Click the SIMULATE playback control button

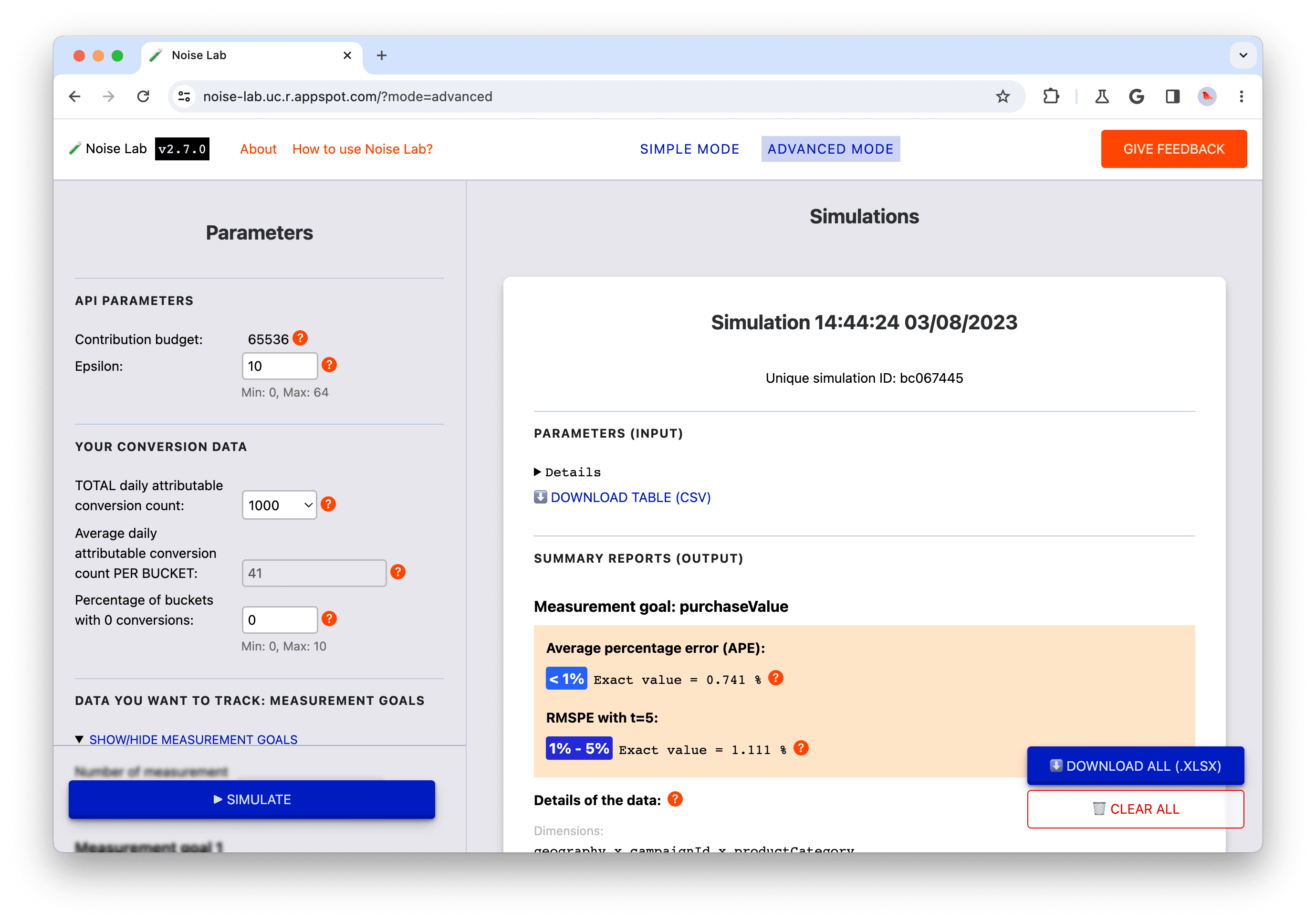tap(252, 800)
